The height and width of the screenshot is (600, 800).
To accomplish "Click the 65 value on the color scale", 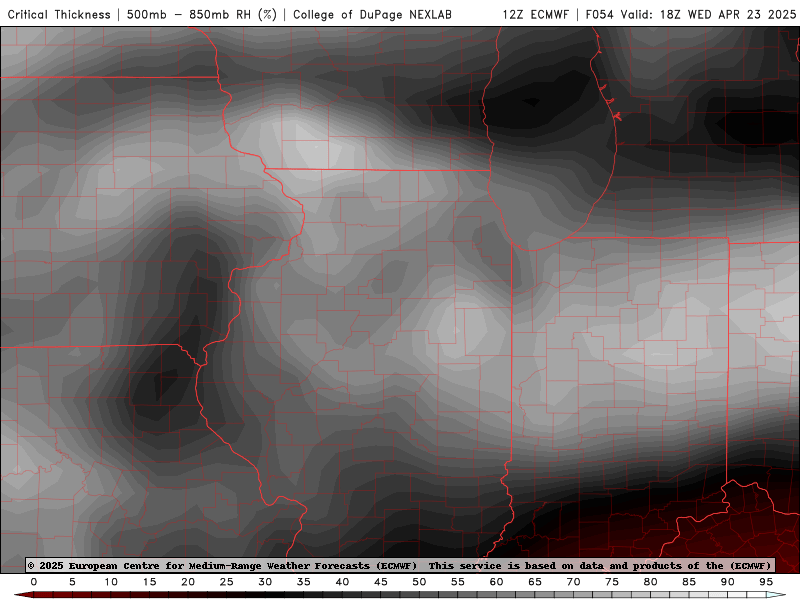I will 535,582.
